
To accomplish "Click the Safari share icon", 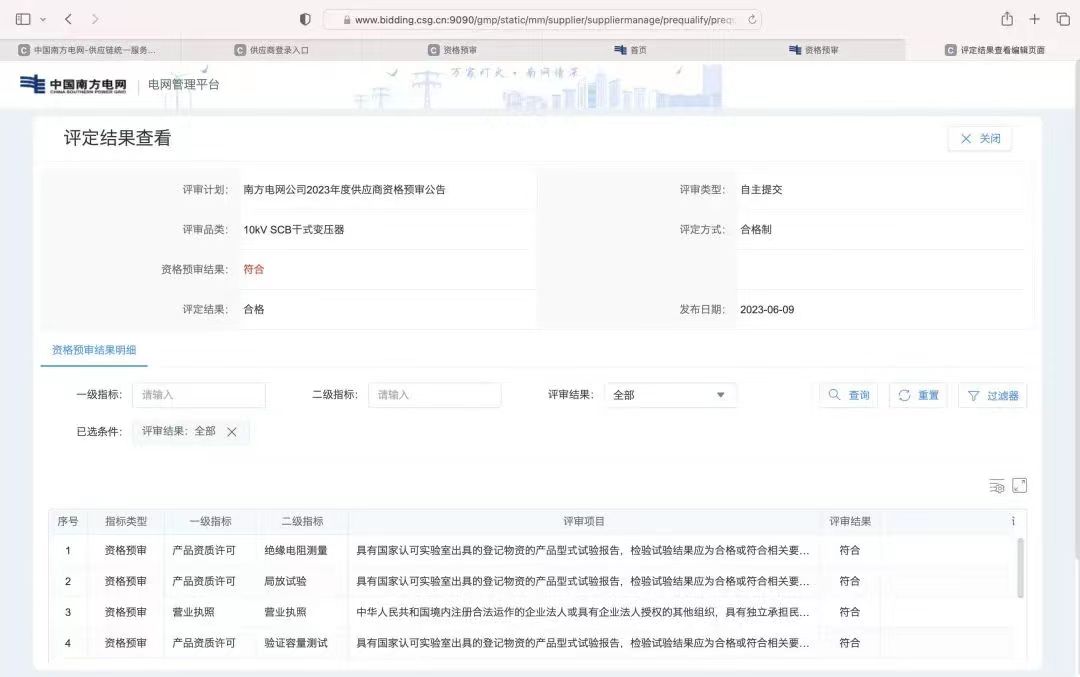I will (x=1007, y=19).
